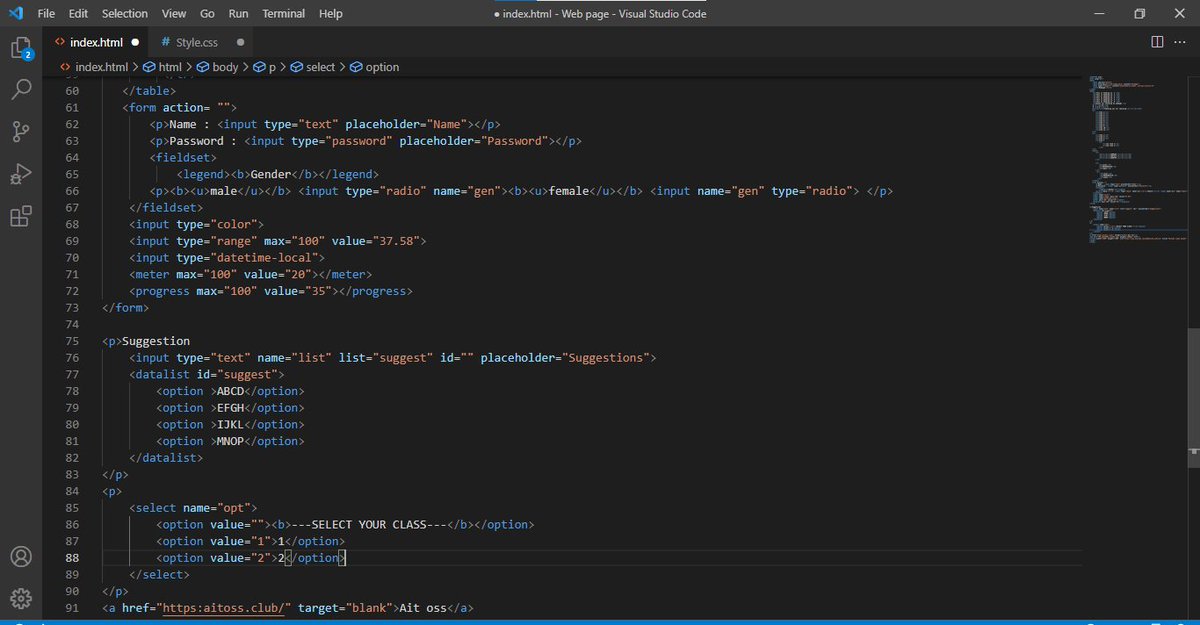Click the closing </datalist> tag on line 82
This screenshot has height=625, width=1200.
tap(166, 458)
